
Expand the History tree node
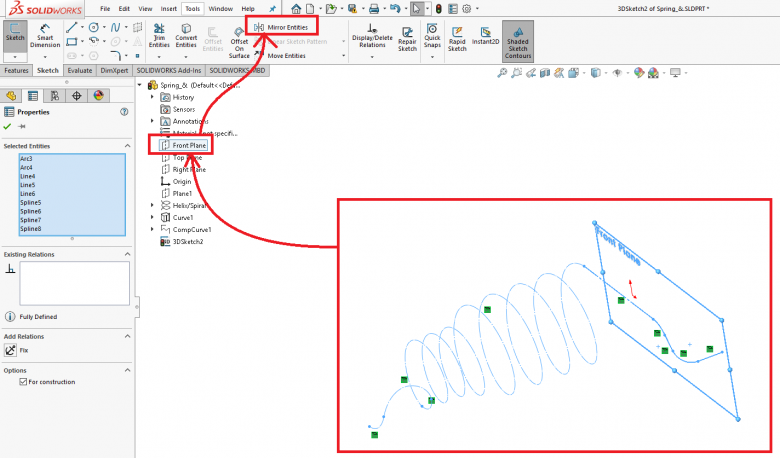pyautogui.click(x=152, y=97)
